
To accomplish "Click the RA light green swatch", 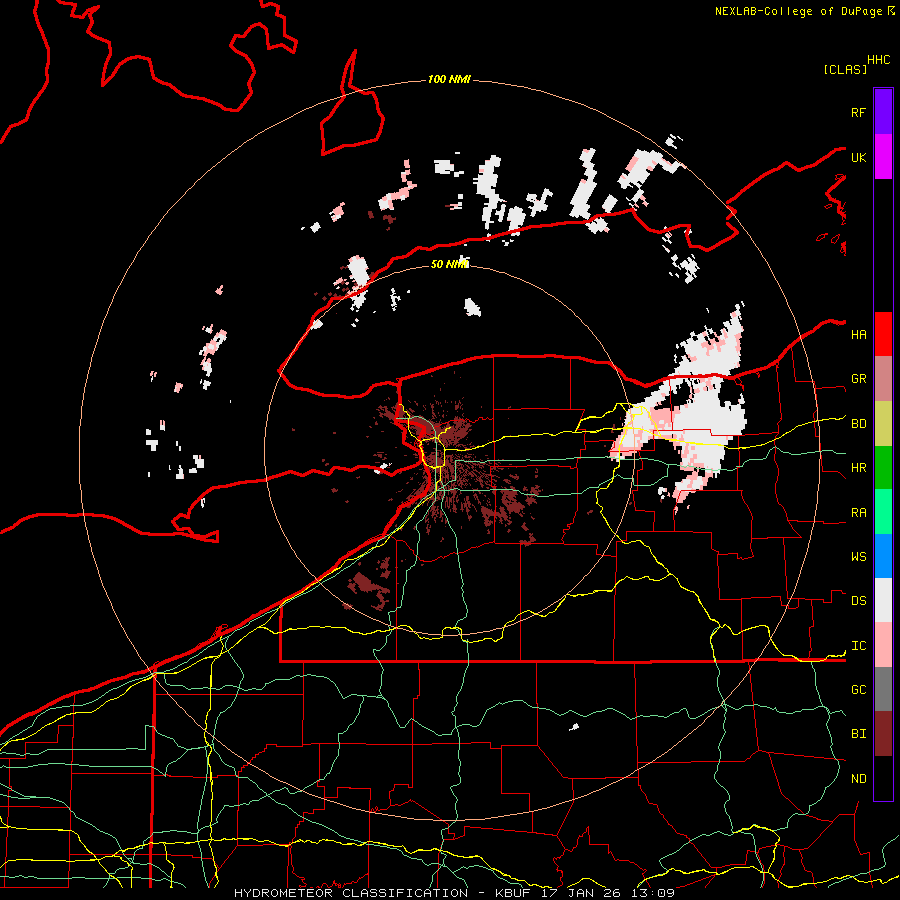I will [883, 512].
